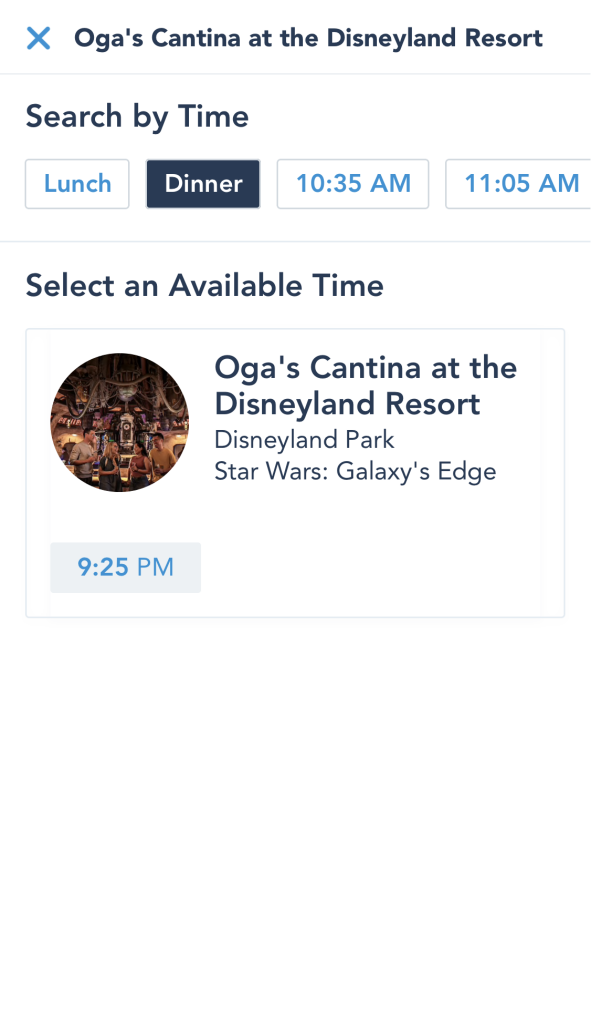
Task: Tap the PM label in the time slot
Action: point(155,567)
